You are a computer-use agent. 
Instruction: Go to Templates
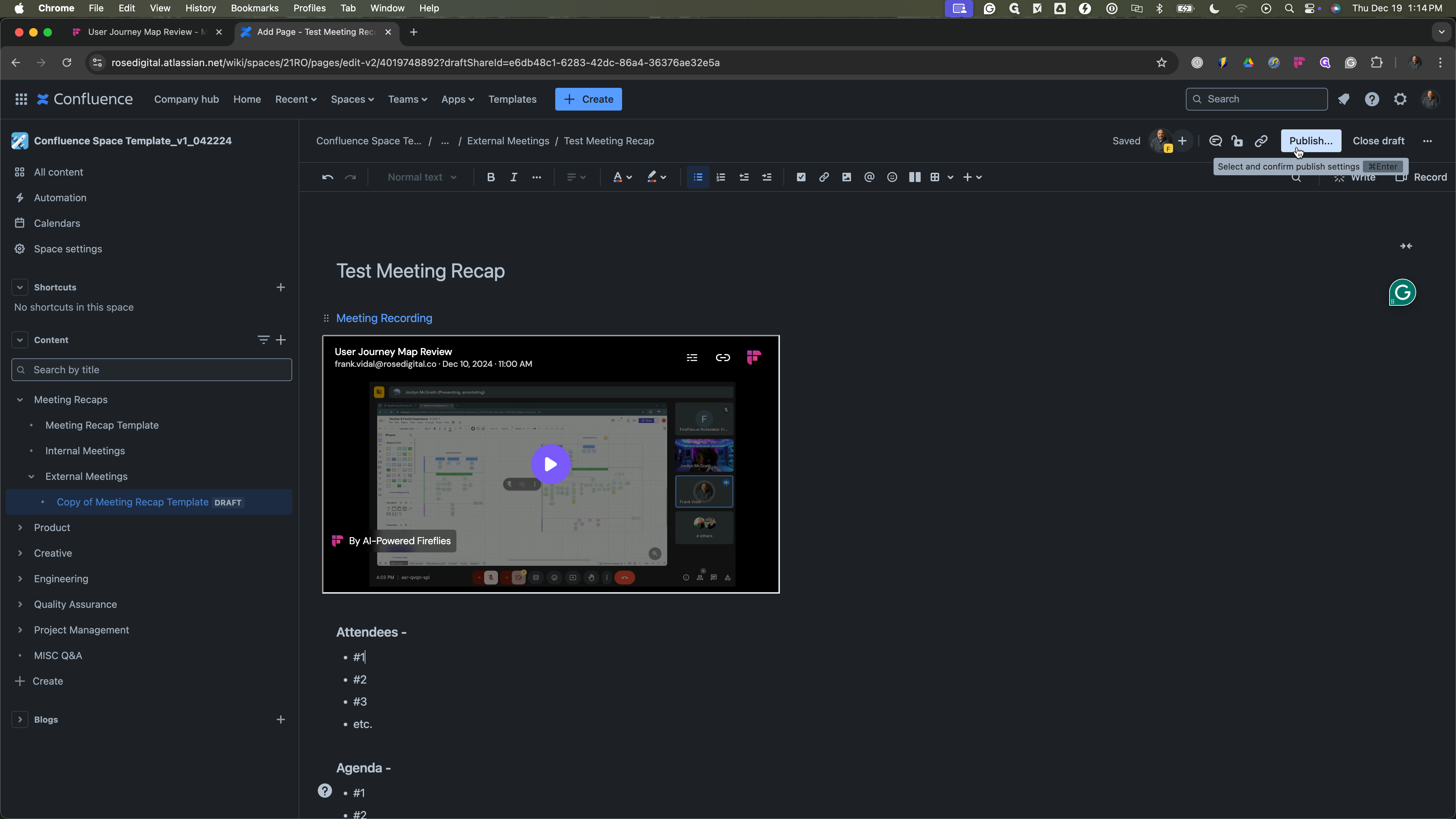click(x=512, y=100)
